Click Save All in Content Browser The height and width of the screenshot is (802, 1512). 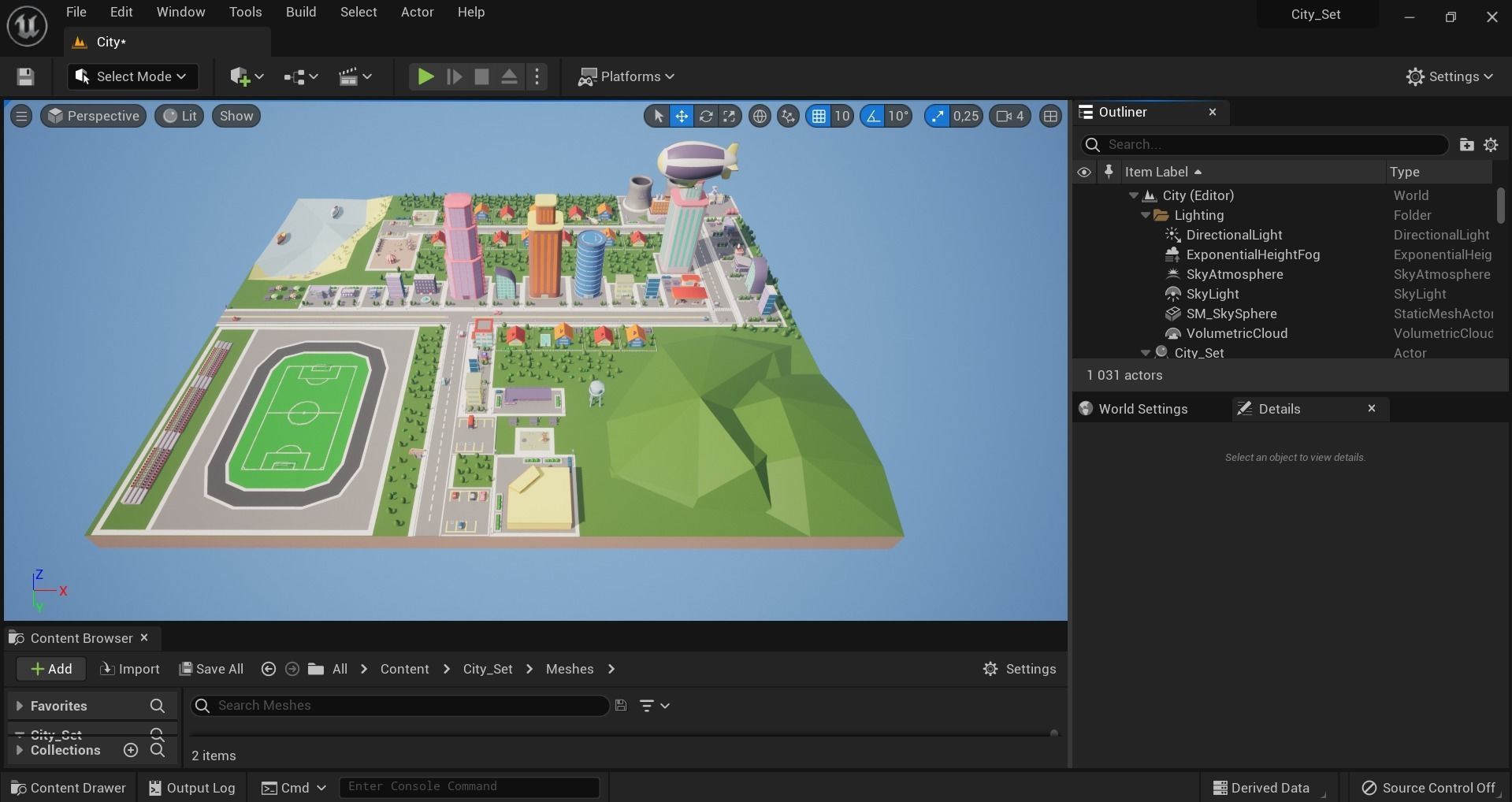[210, 669]
